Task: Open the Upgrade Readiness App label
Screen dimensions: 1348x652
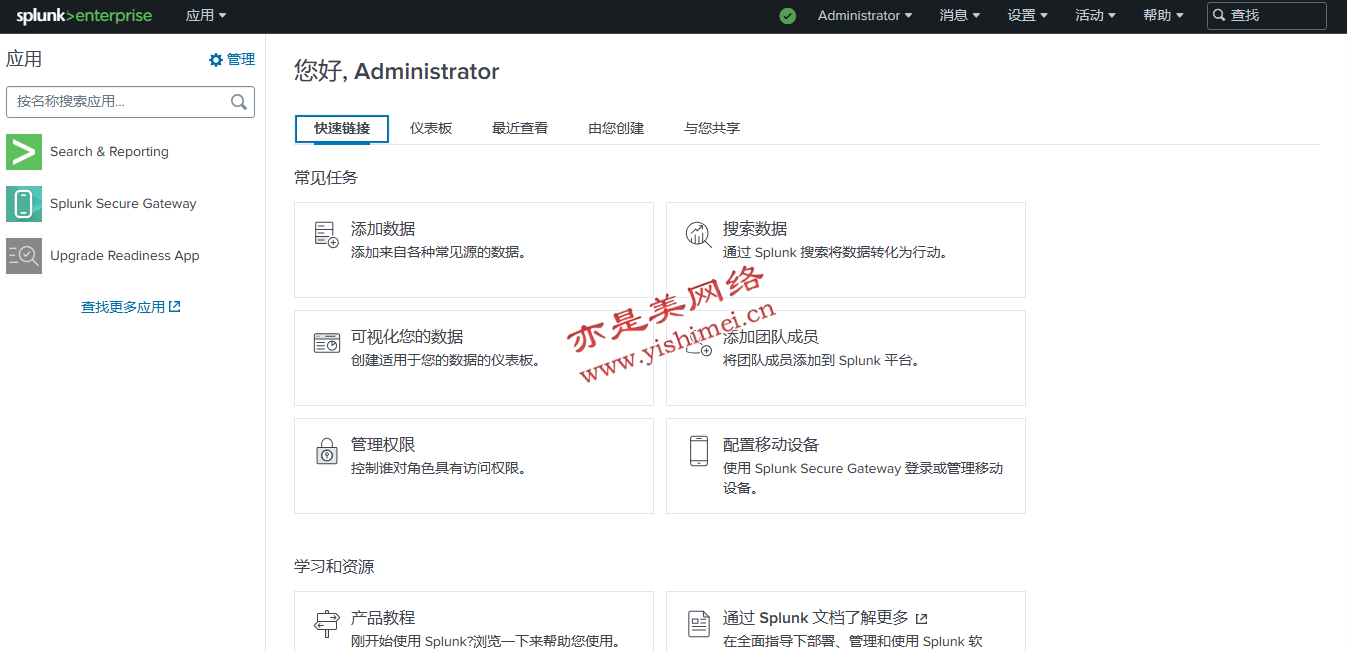Action: click(125, 256)
